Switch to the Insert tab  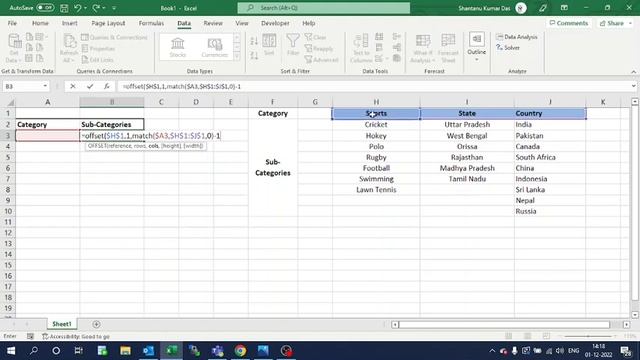70,23
